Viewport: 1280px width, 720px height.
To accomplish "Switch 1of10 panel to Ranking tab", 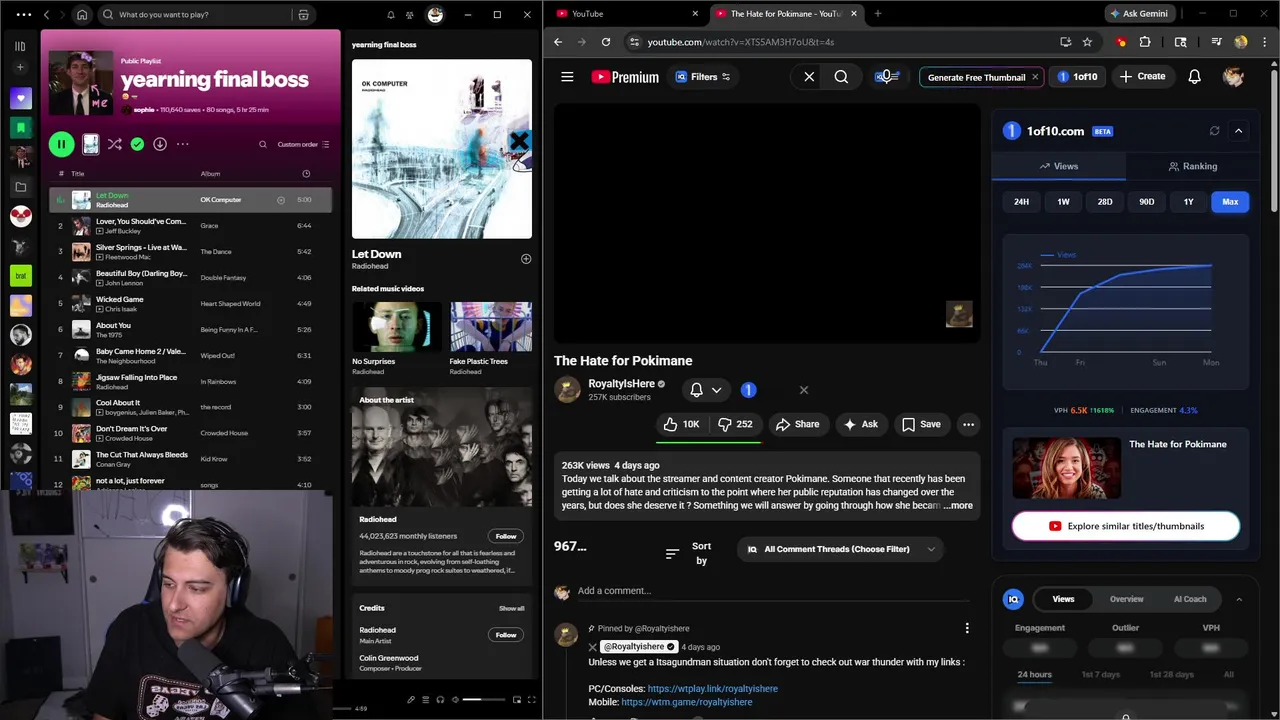I will [x=1192, y=166].
